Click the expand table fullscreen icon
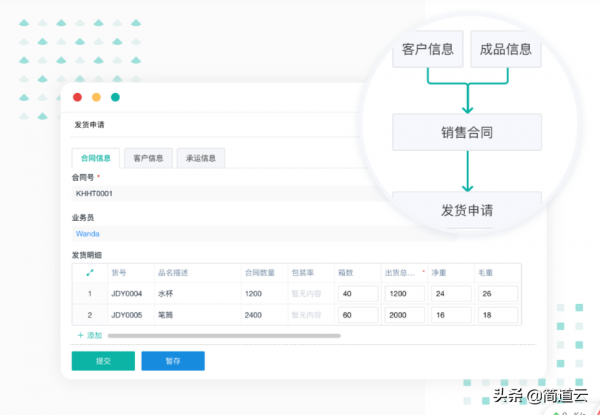600x415 pixels. pos(90,272)
